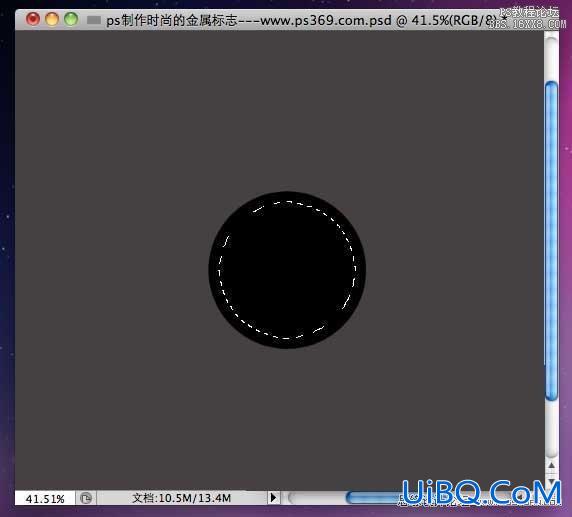The height and width of the screenshot is (517, 572).
Task: Click the vertical scrollbar up arrow
Action: click(551, 466)
